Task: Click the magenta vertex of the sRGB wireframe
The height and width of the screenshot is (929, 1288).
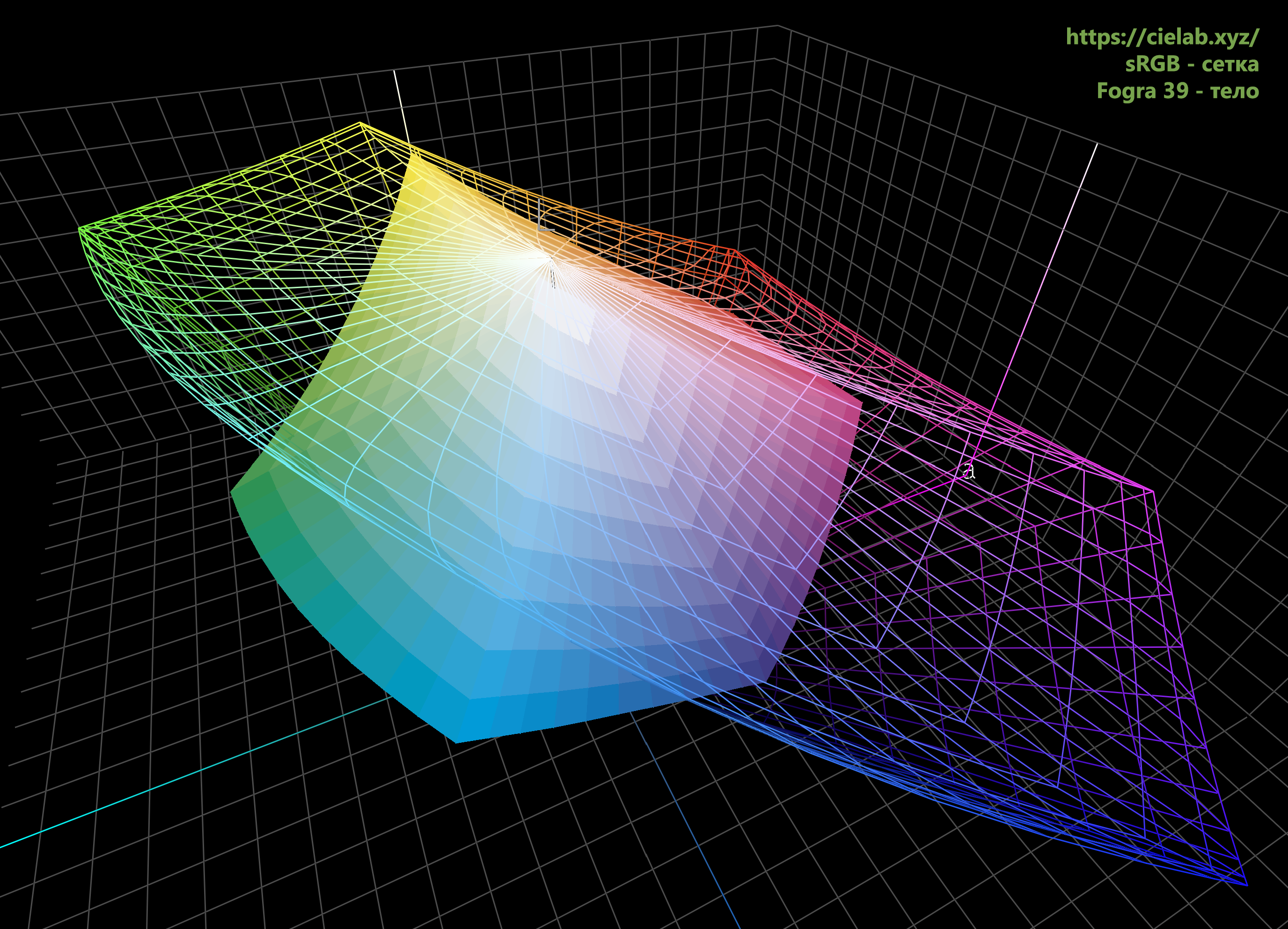Action: coord(1152,492)
